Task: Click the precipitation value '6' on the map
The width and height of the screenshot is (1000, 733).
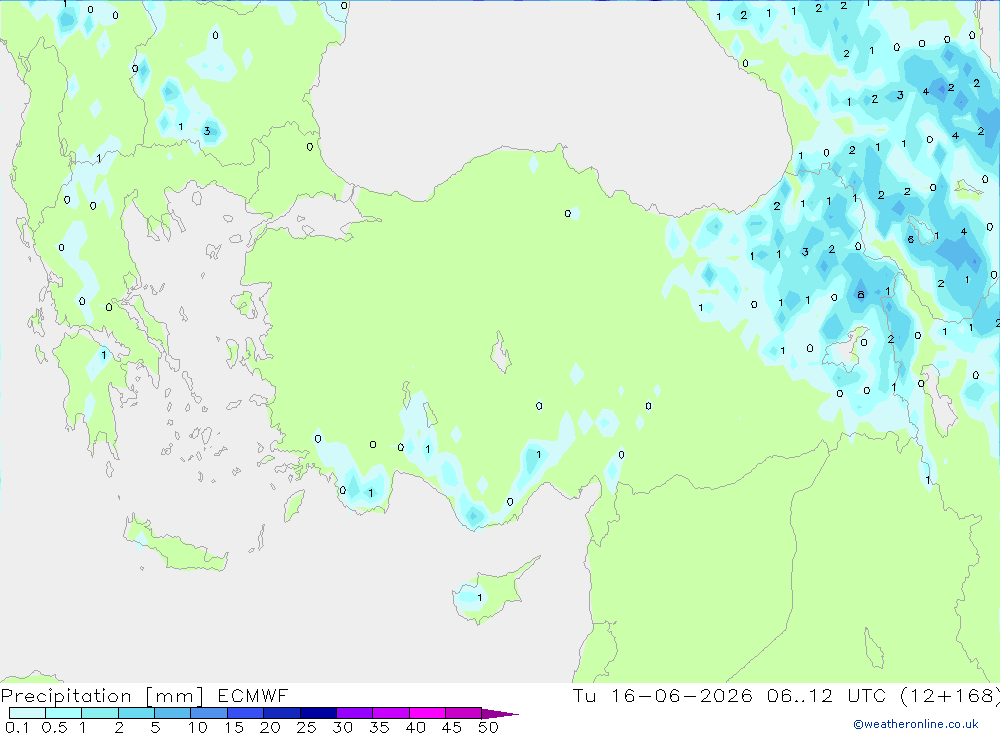Action: pyautogui.click(x=911, y=240)
